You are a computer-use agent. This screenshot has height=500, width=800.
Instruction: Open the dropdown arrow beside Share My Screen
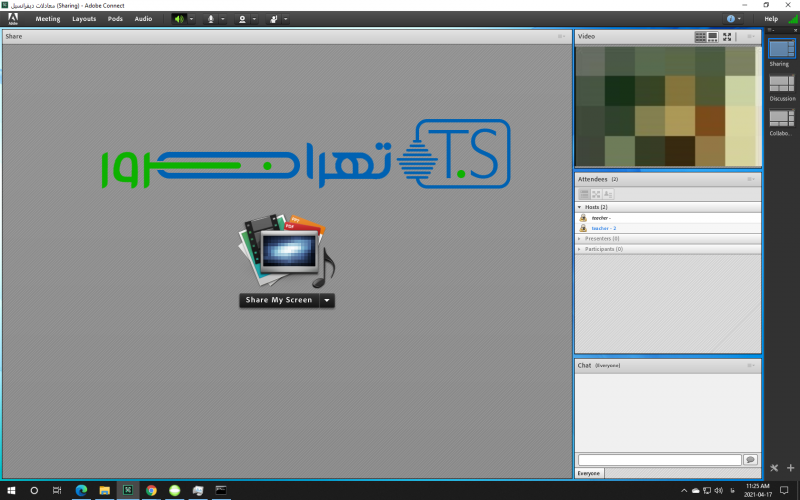pos(327,300)
